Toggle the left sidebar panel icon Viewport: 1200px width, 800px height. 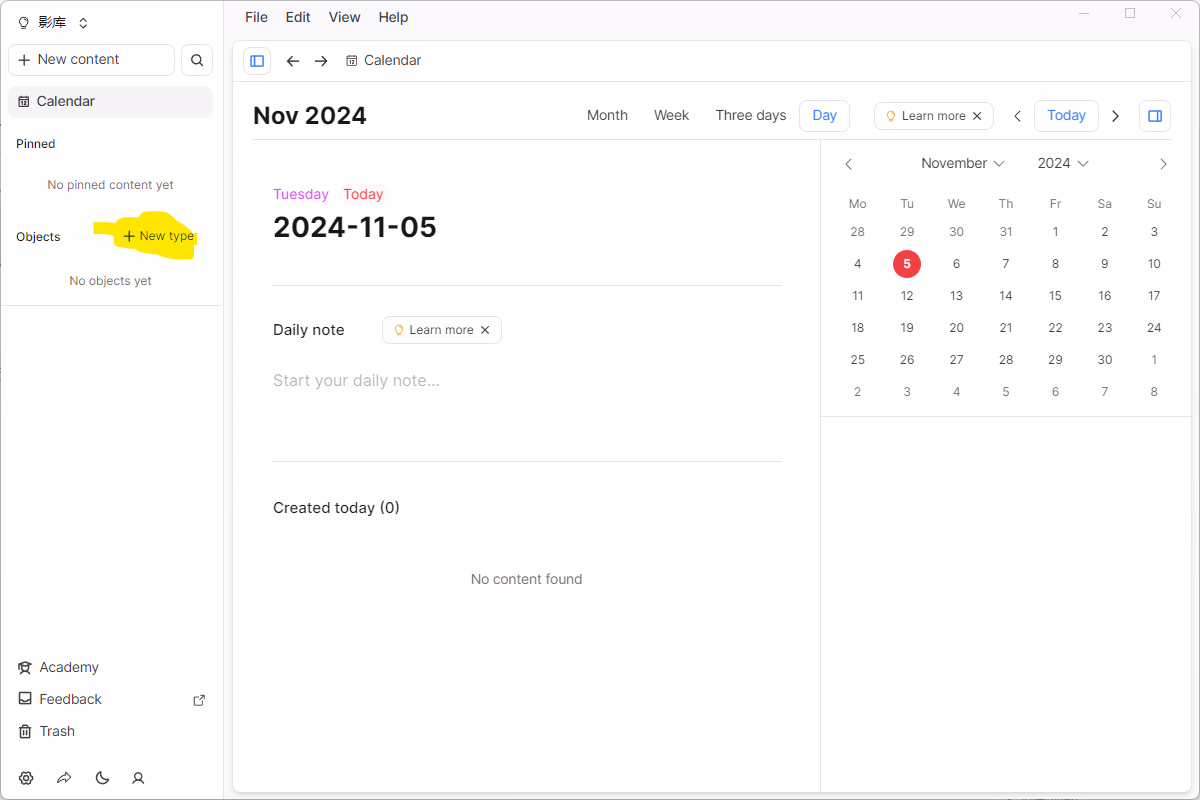[257, 61]
